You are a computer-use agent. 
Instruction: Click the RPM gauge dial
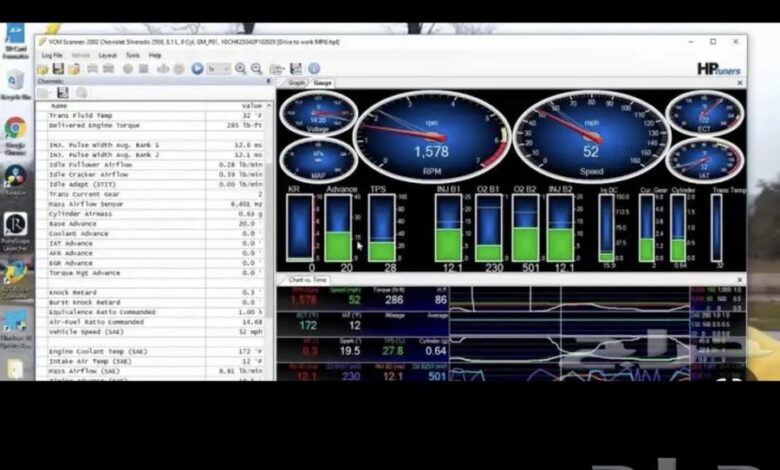coord(432,137)
